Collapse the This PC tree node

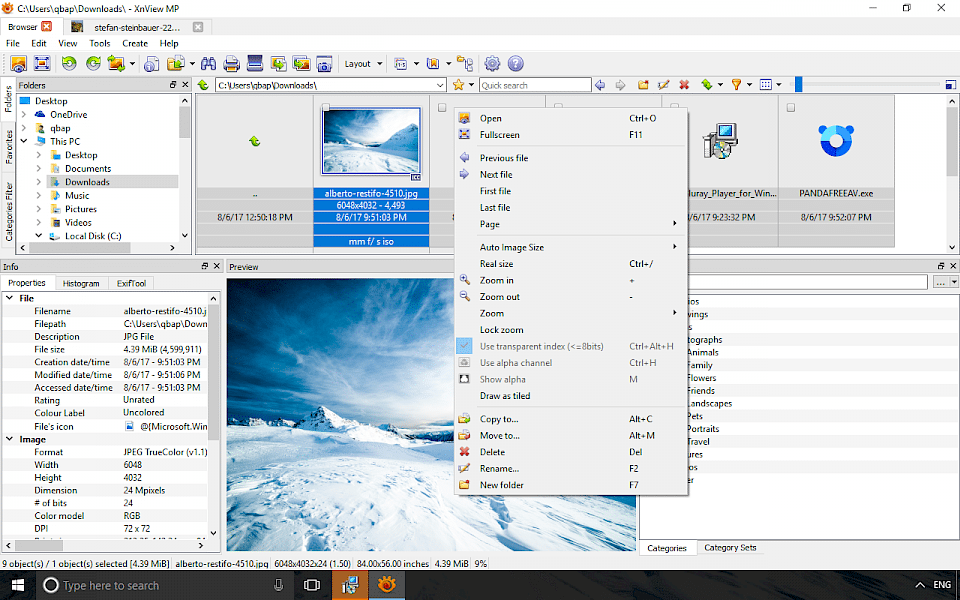24,141
